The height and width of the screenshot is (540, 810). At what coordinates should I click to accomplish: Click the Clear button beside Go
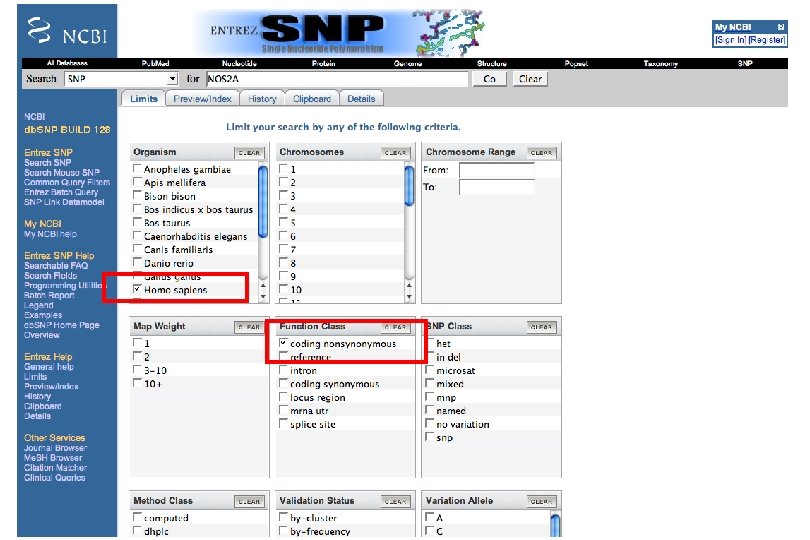pyautogui.click(x=530, y=79)
